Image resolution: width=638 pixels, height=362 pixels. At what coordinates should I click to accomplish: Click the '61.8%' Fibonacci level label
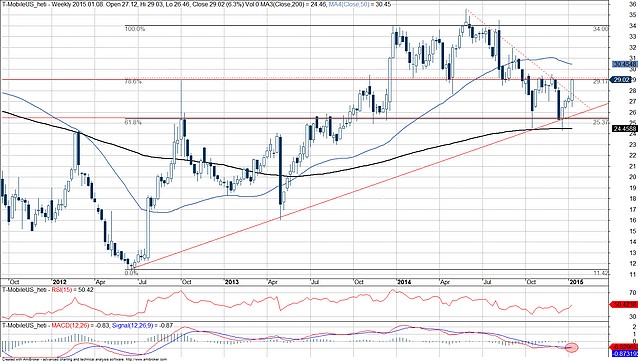(x=133, y=122)
